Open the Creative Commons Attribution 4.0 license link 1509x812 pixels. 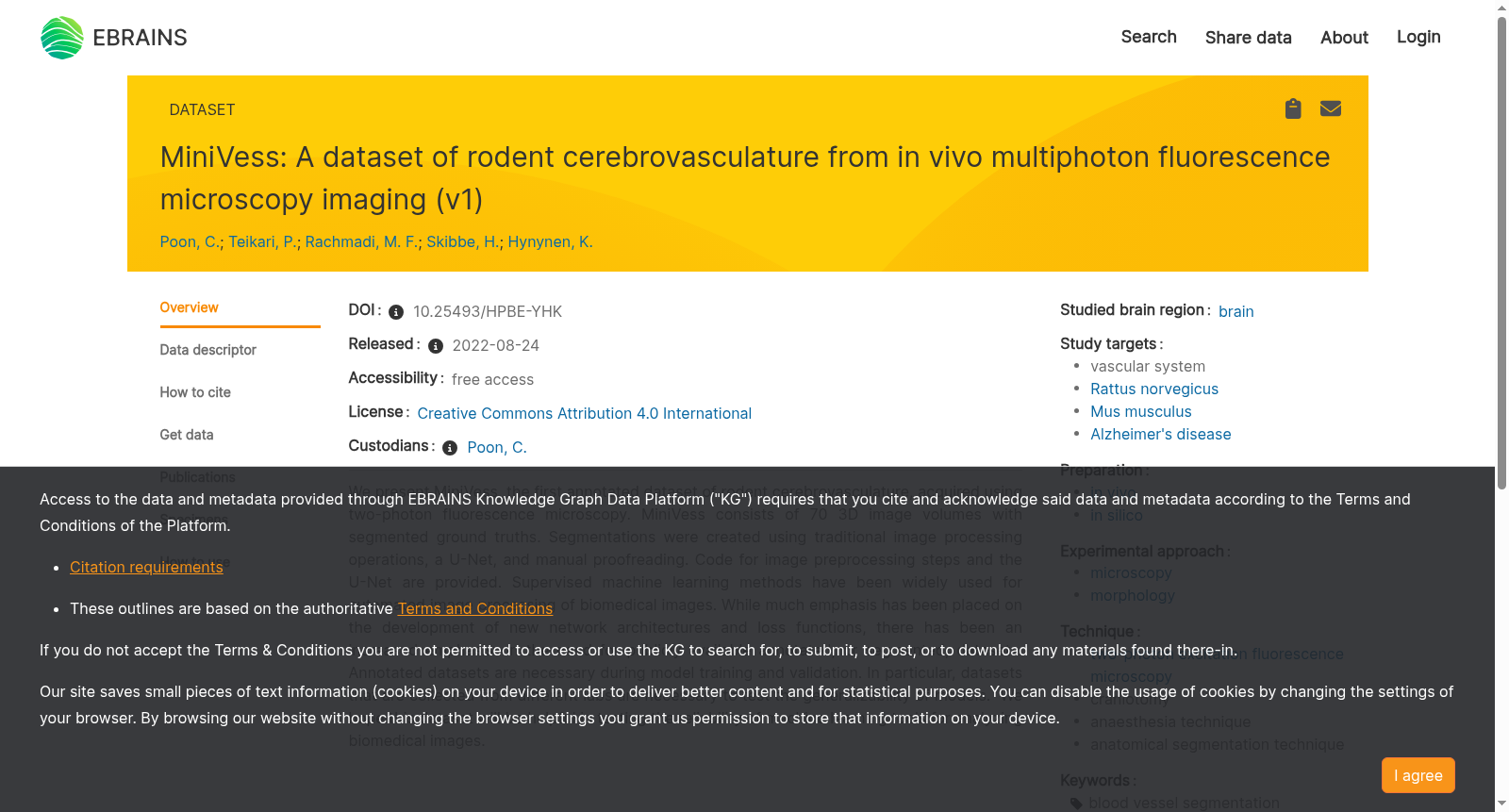pyautogui.click(x=585, y=413)
